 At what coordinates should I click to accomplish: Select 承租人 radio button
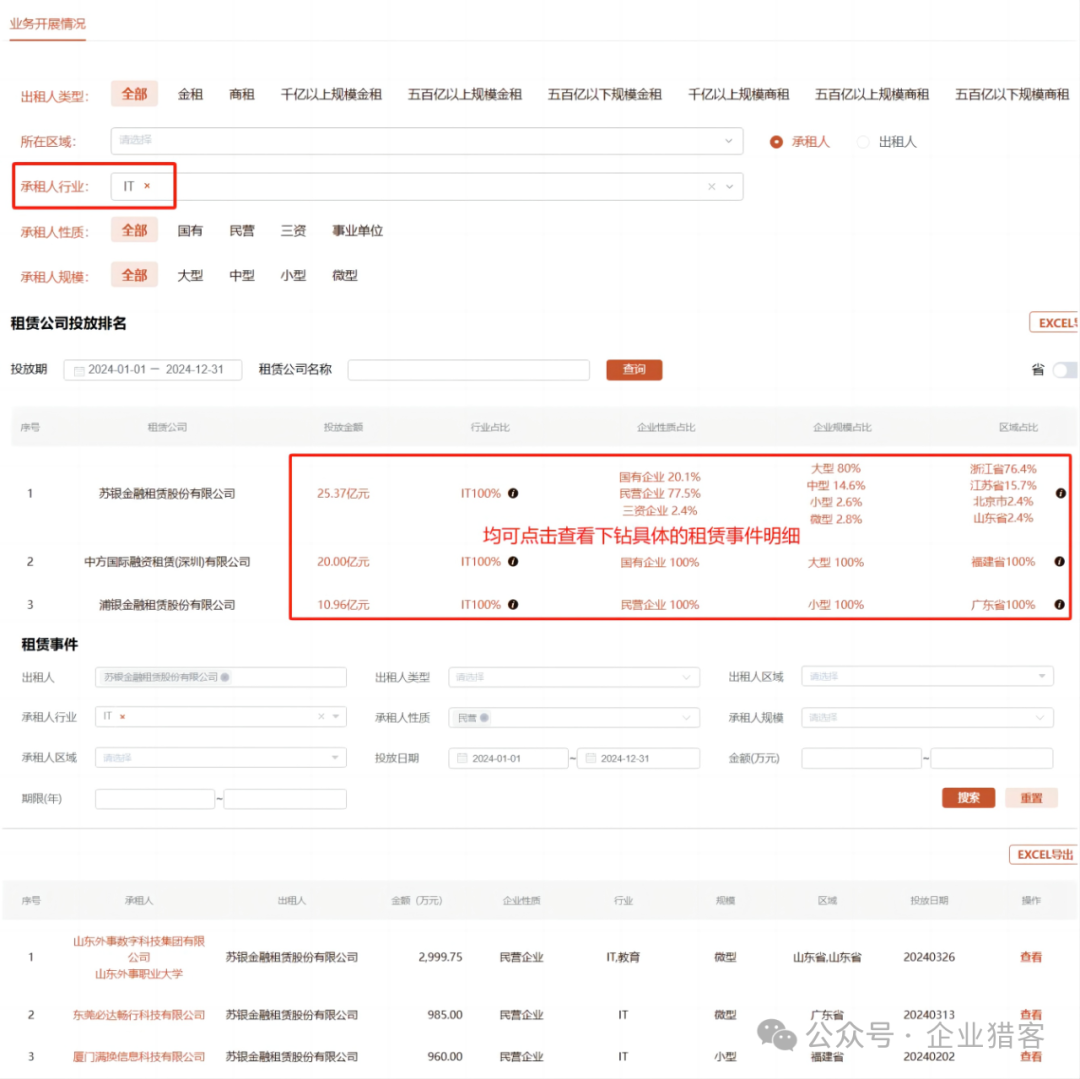pos(776,142)
